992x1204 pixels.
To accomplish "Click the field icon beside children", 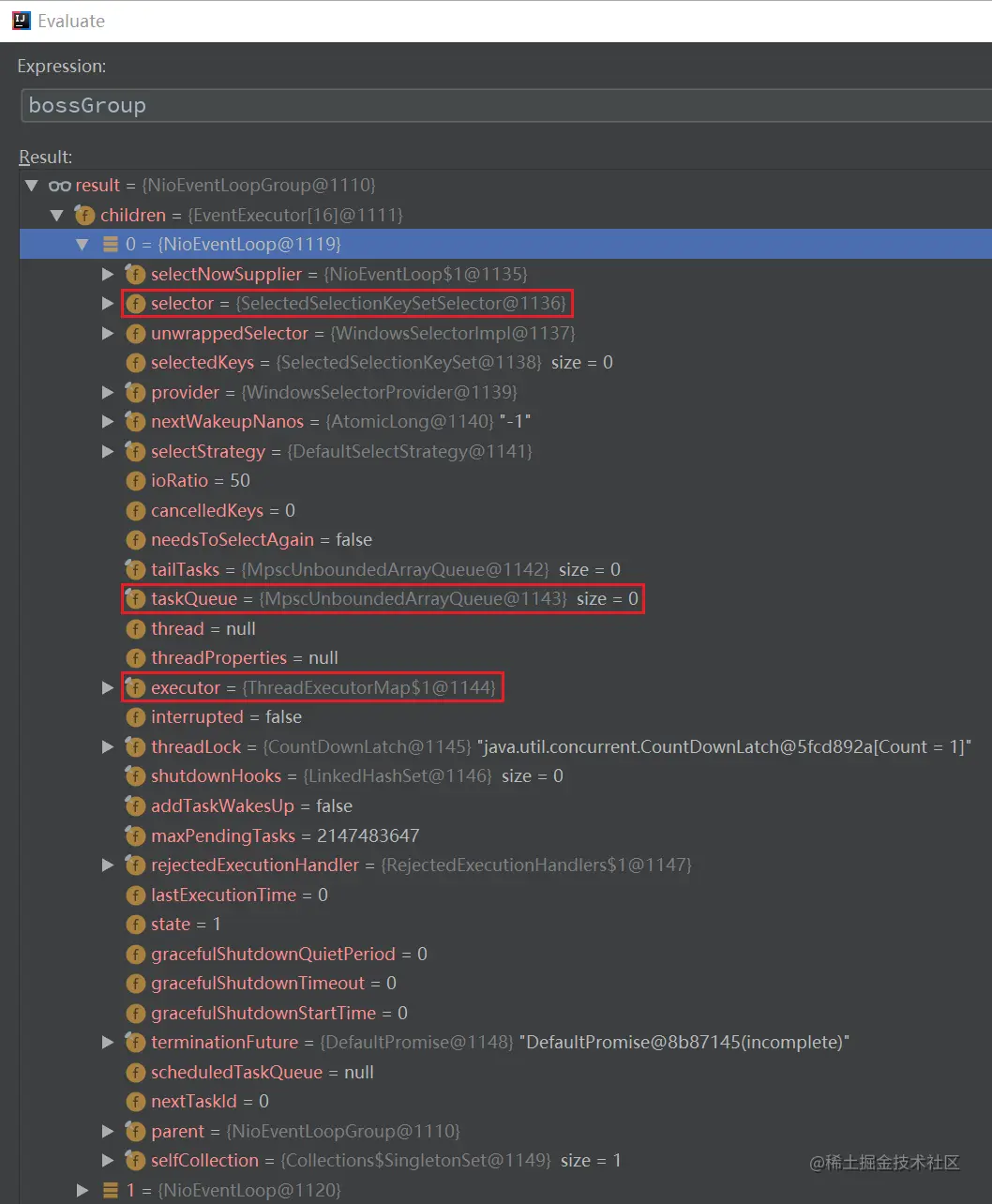I will (x=85, y=216).
